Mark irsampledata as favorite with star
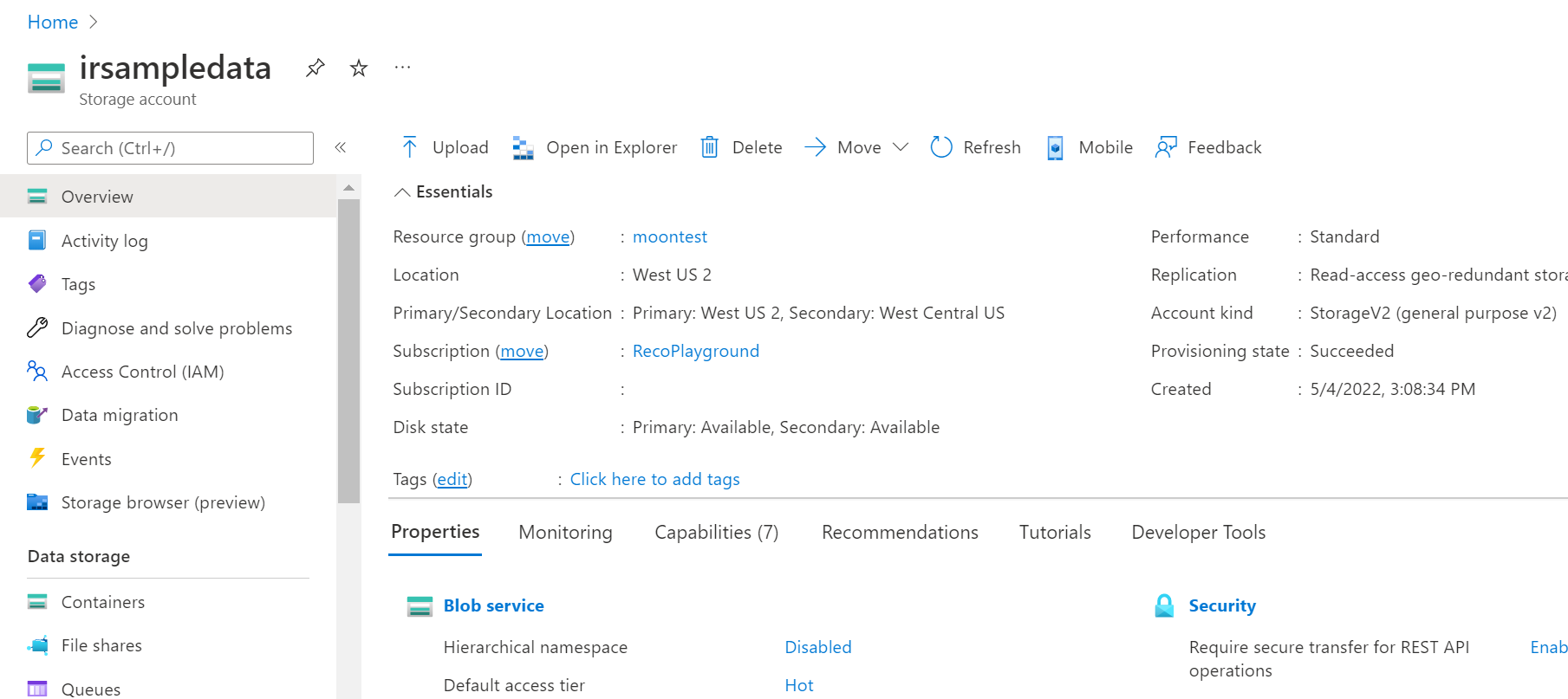Image resolution: width=1568 pixels, height=699 pixels. [x=359, y=68]
